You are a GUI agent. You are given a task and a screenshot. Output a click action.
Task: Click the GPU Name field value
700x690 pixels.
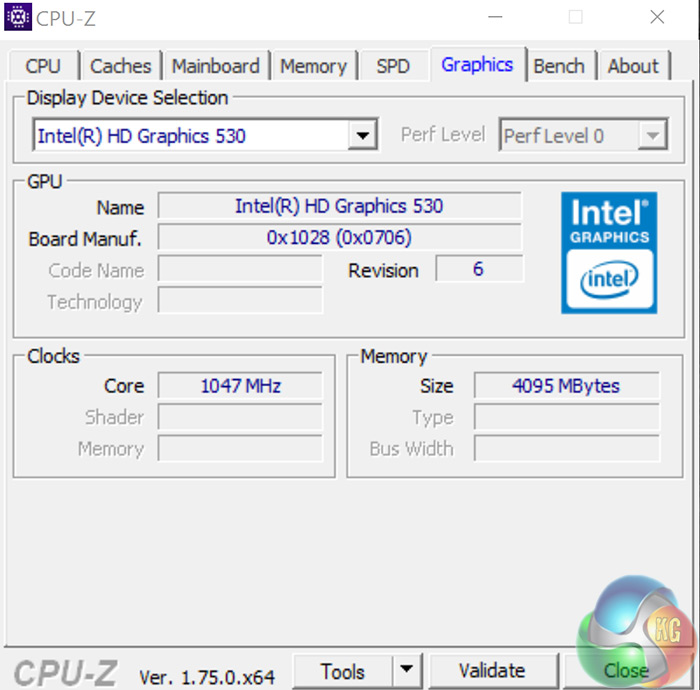click(339, 206)
